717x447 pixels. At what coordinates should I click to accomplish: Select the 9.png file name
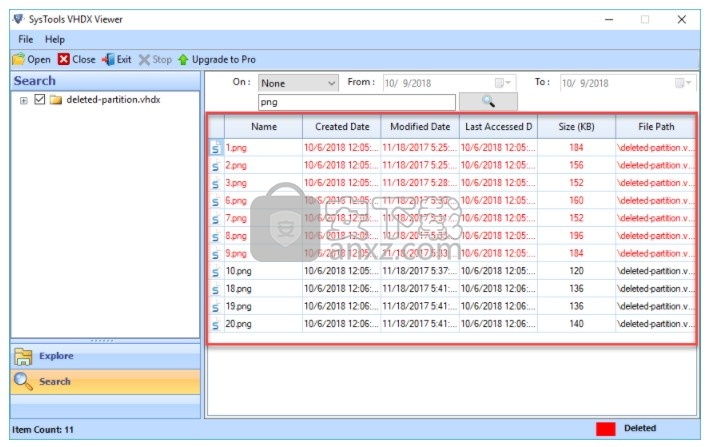[x=236, y=254]
